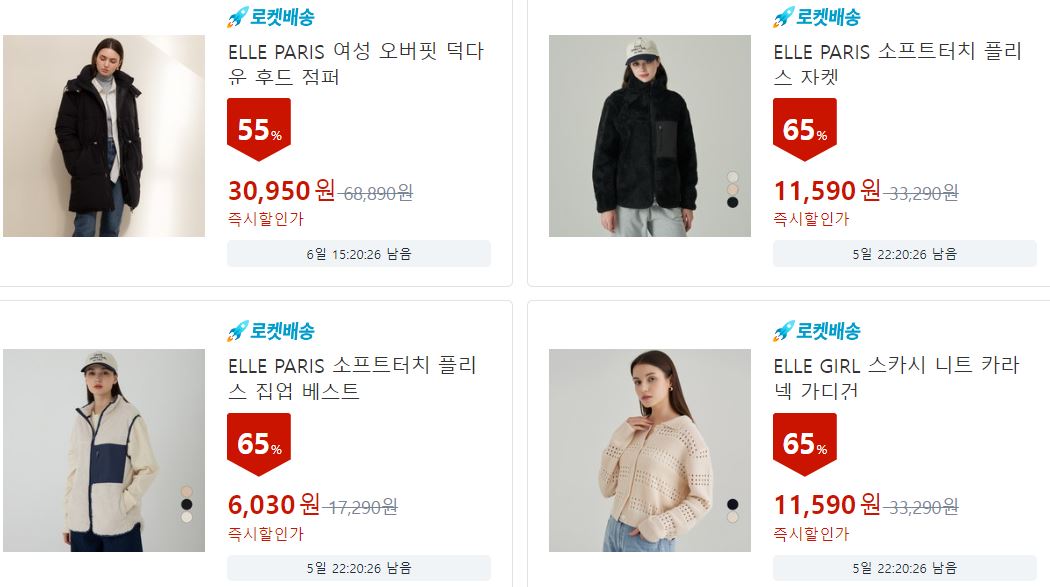Screen dimensions: 1050x587
Task: Click the 65% discount badge on zip-up vest
Action: click(259, 444)
